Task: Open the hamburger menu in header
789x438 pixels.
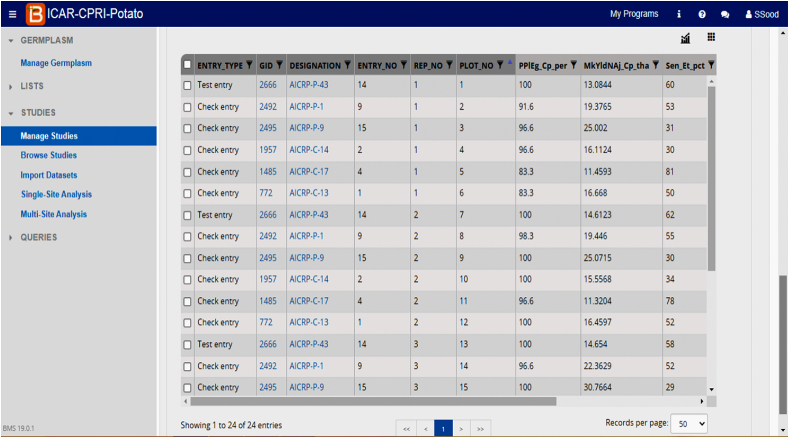Action: point(13,14)
